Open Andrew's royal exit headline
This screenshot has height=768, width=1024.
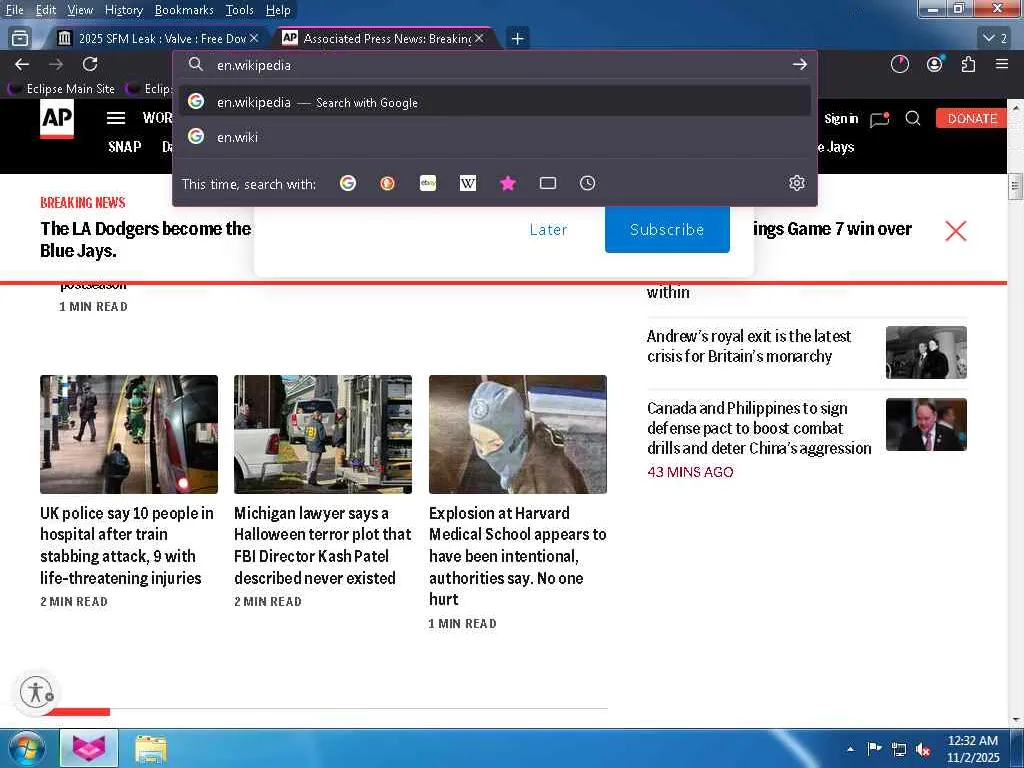click(749, 346)
